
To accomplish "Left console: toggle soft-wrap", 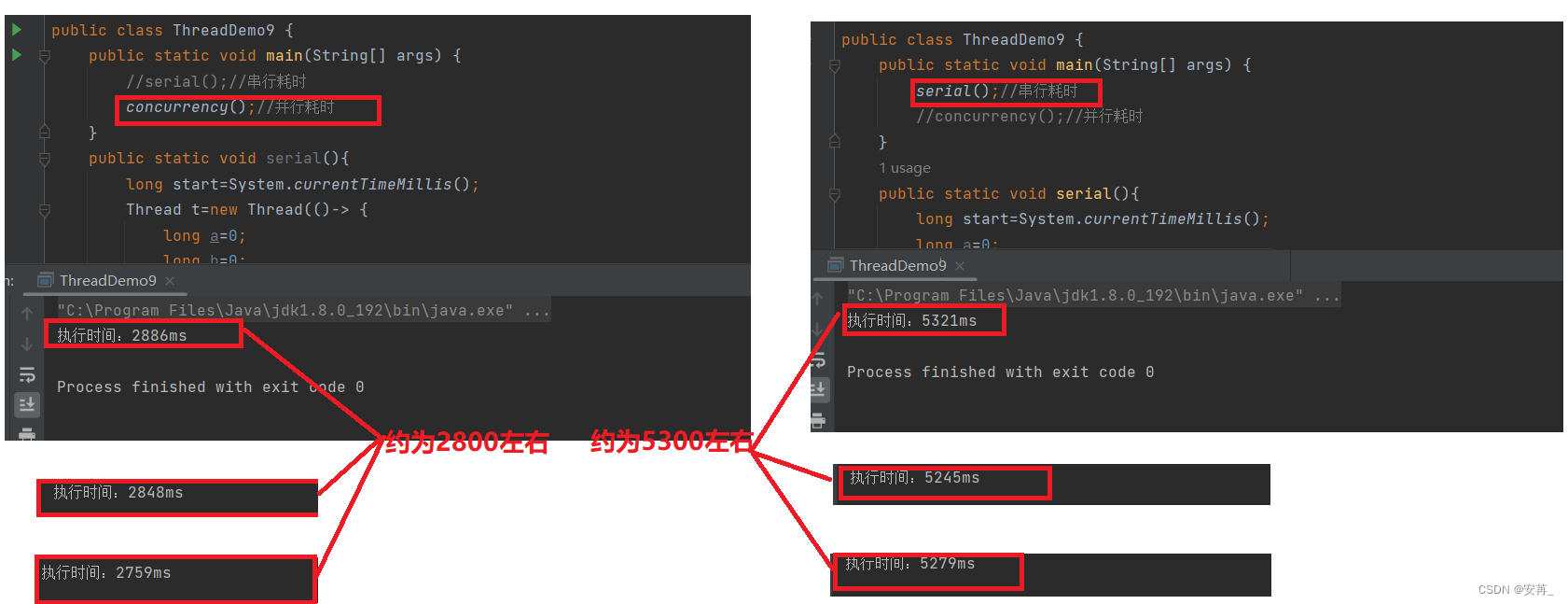I will [27, 374].
